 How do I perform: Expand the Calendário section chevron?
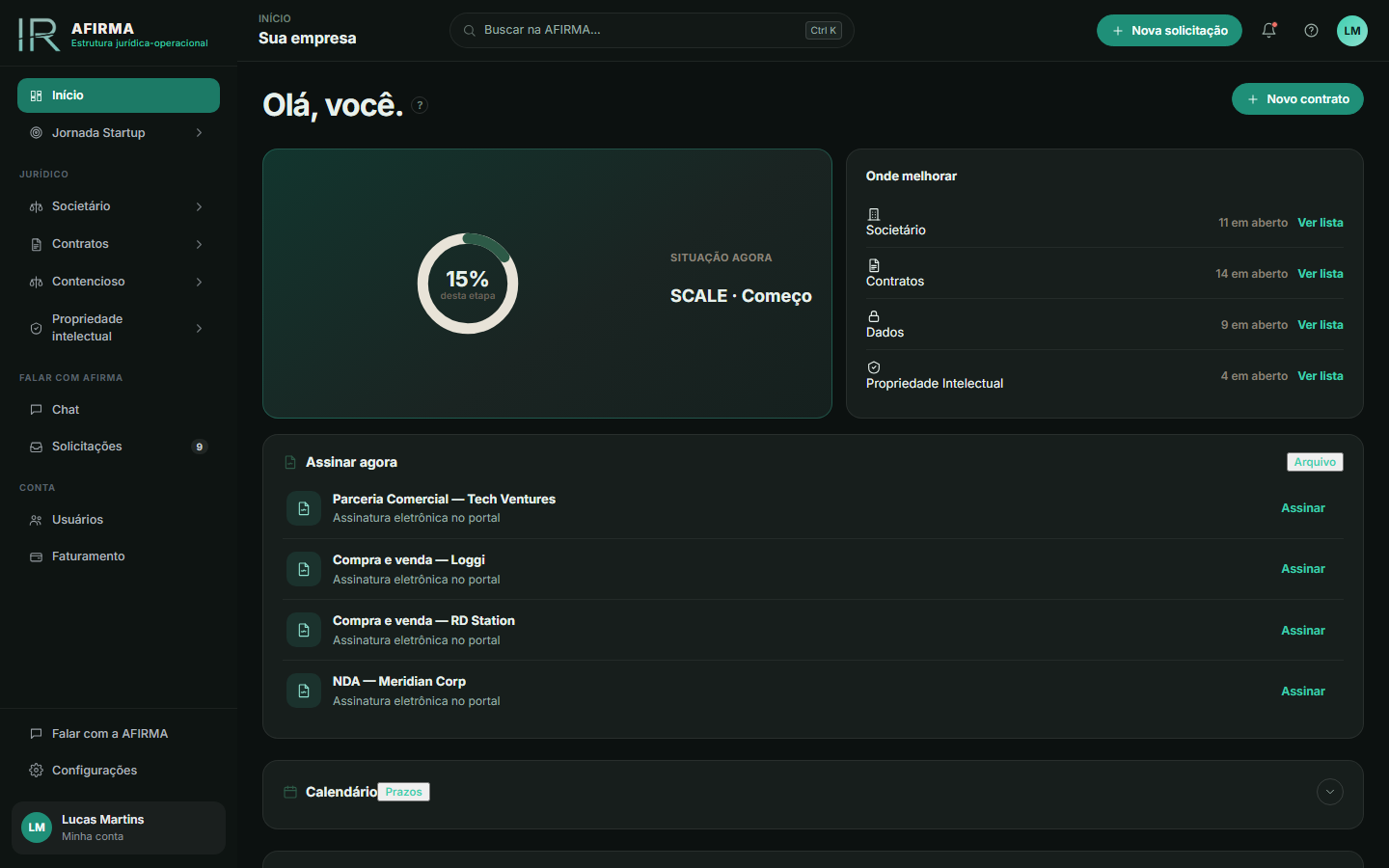click(x=1330, y=792)
